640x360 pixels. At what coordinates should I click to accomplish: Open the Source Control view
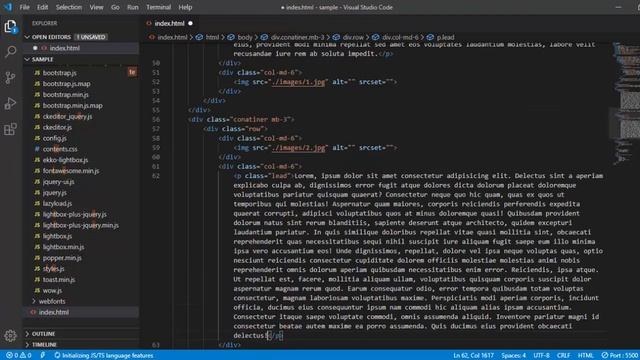[x=10, y=78]
